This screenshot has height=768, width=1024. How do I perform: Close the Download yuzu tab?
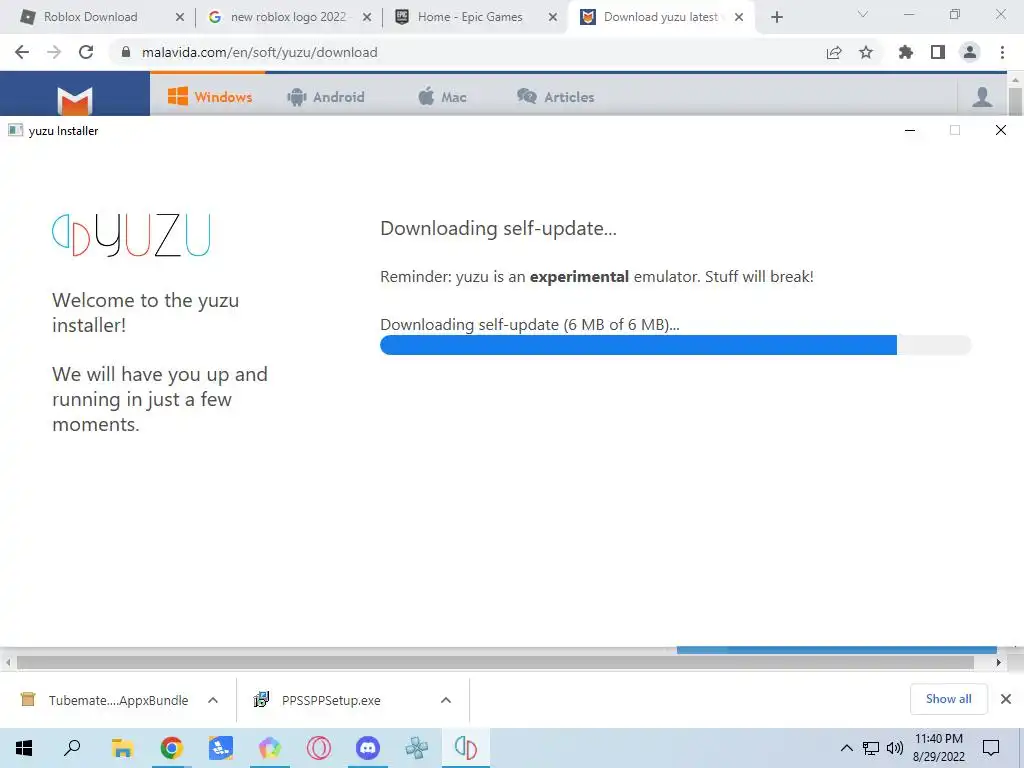point(739,17)
